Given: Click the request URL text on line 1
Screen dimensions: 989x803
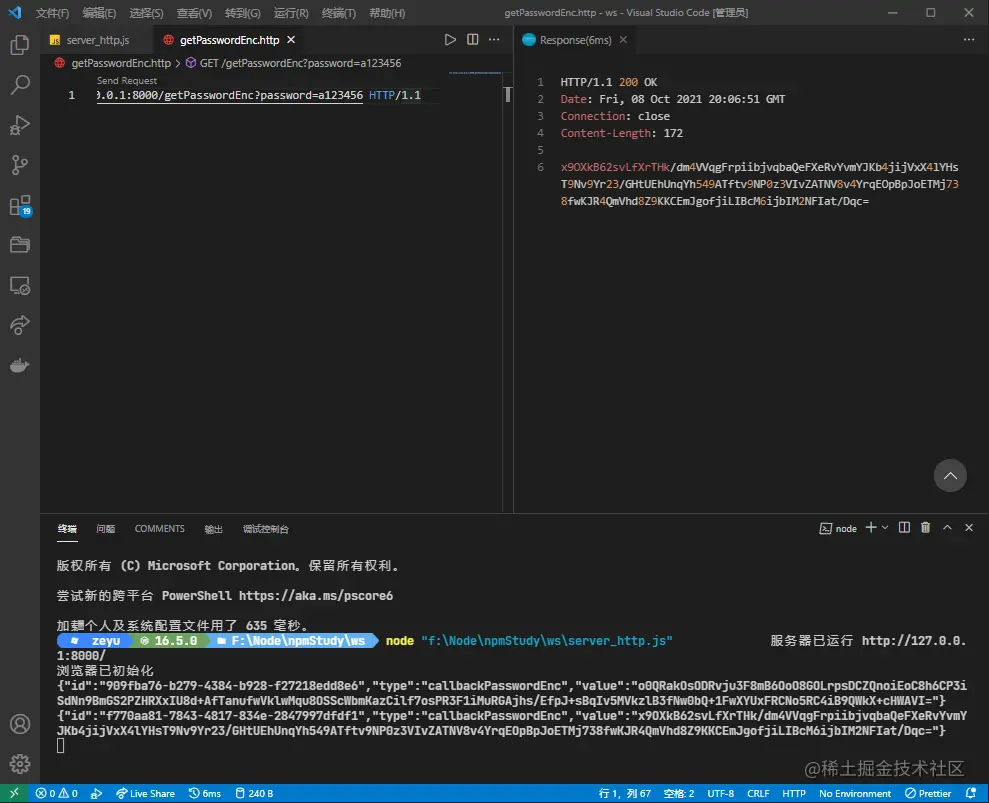Looking at the screenshot, I should [x=230, y=95].
